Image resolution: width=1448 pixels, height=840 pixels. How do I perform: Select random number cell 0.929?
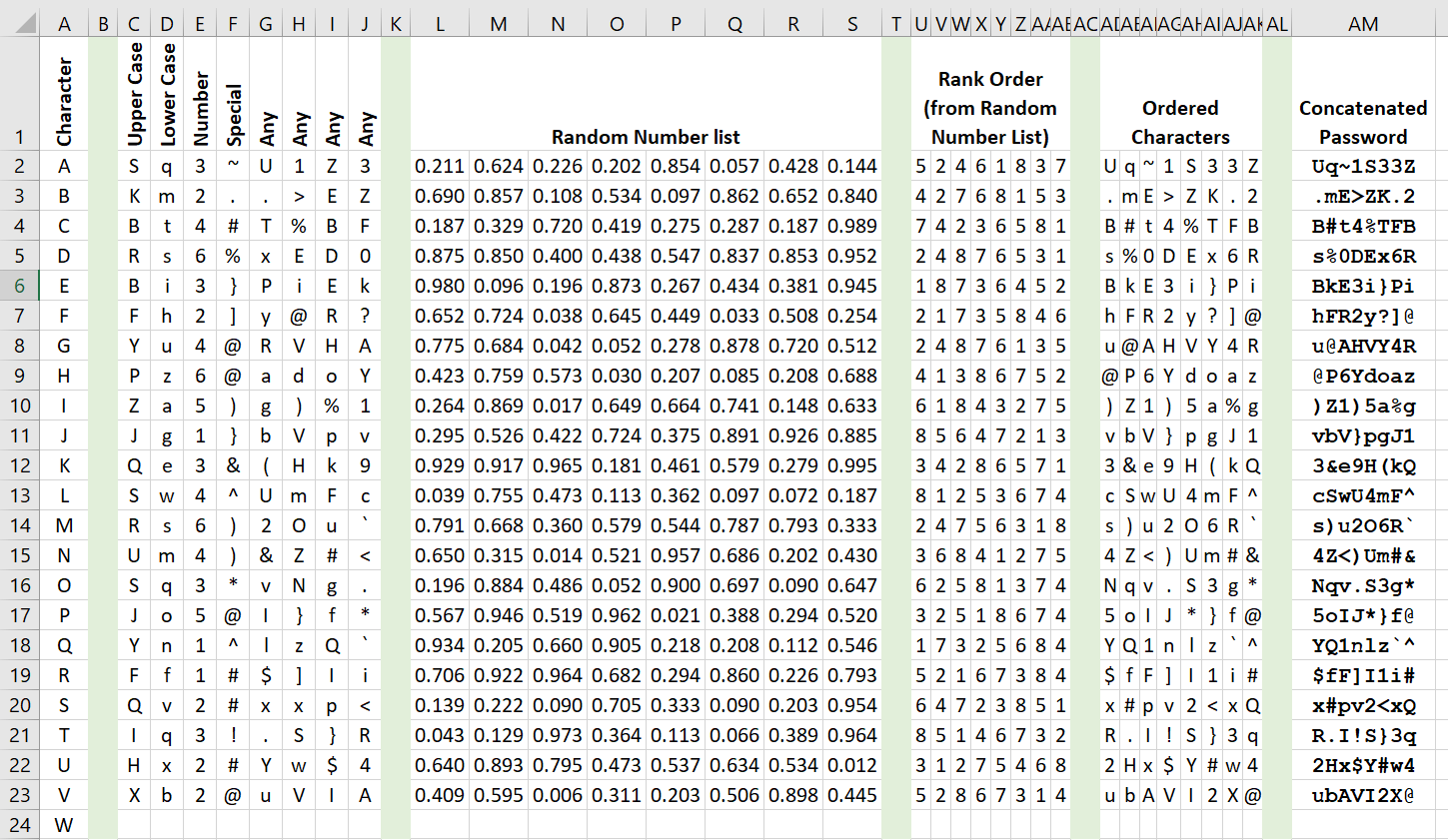click(440, 465)
